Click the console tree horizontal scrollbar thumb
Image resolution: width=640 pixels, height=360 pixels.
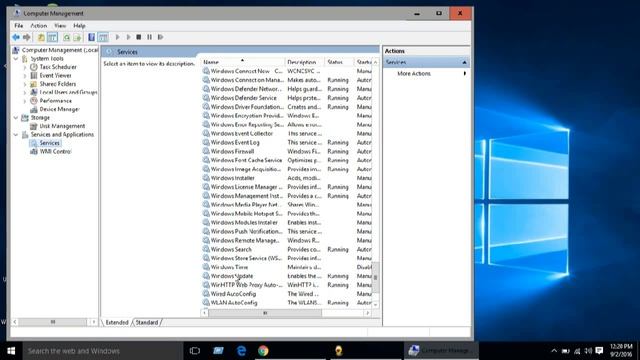tap(53, 322)
